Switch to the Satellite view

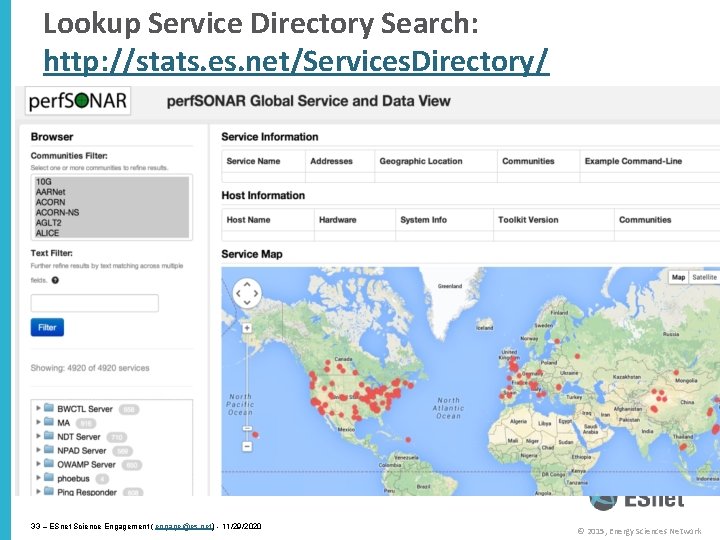pyautogui.click(x=704, y=277)
